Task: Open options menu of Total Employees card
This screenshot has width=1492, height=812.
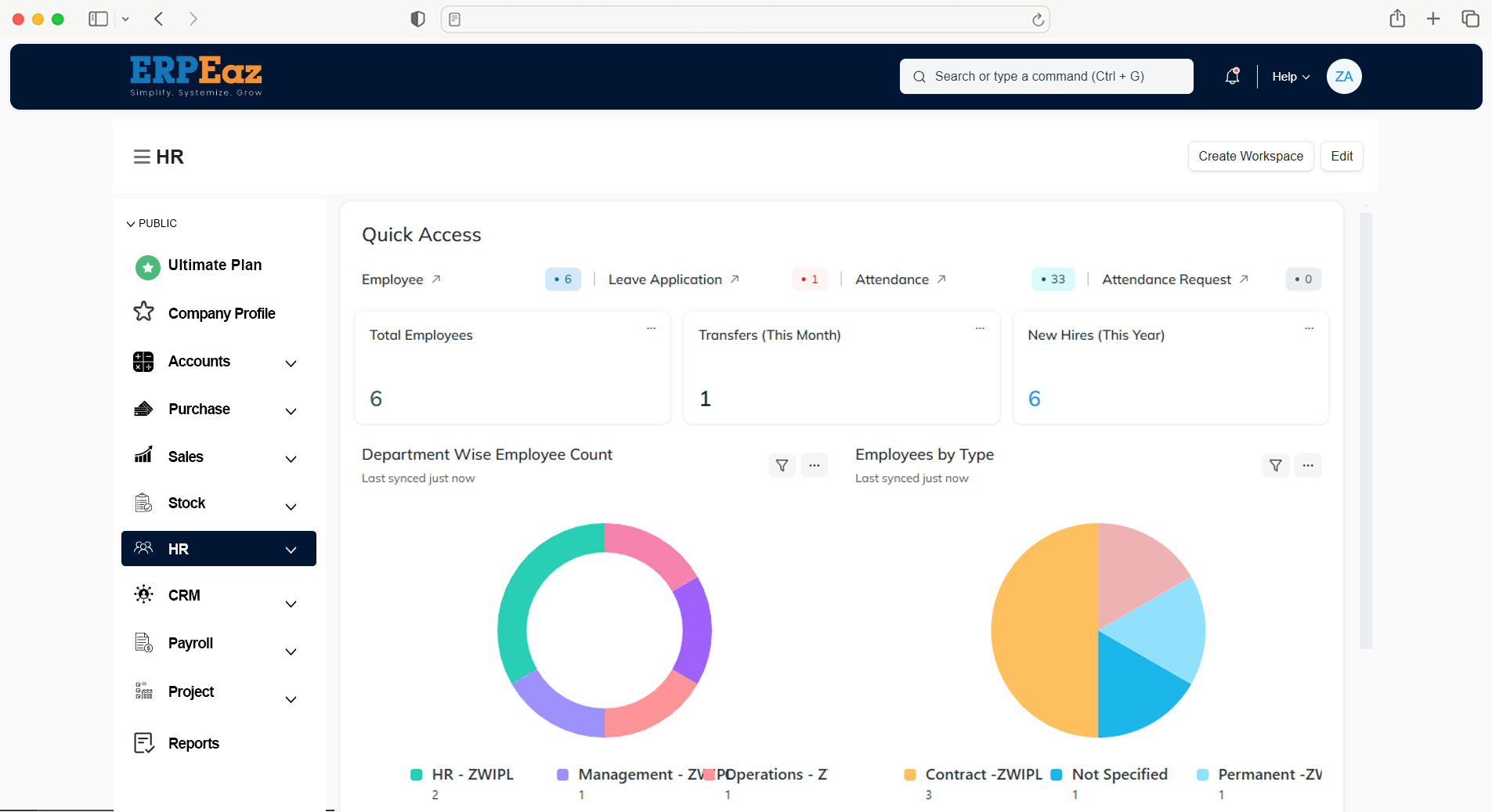Action: [x=651, y=329]
